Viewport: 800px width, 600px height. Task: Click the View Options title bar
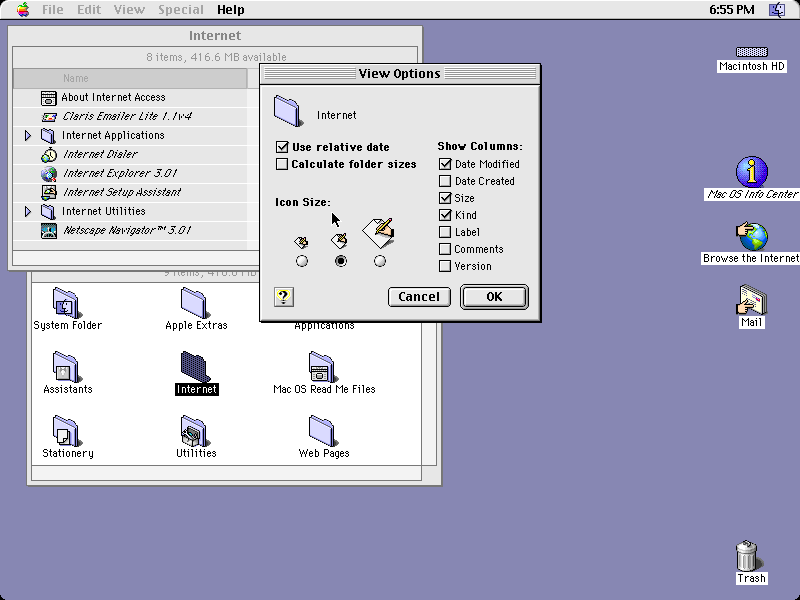400,74
